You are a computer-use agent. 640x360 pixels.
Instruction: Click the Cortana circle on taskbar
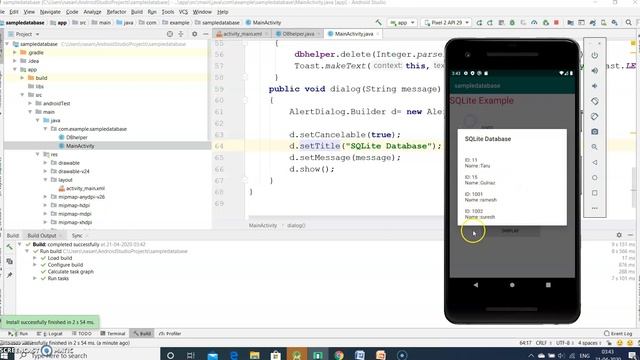point(171,355)
